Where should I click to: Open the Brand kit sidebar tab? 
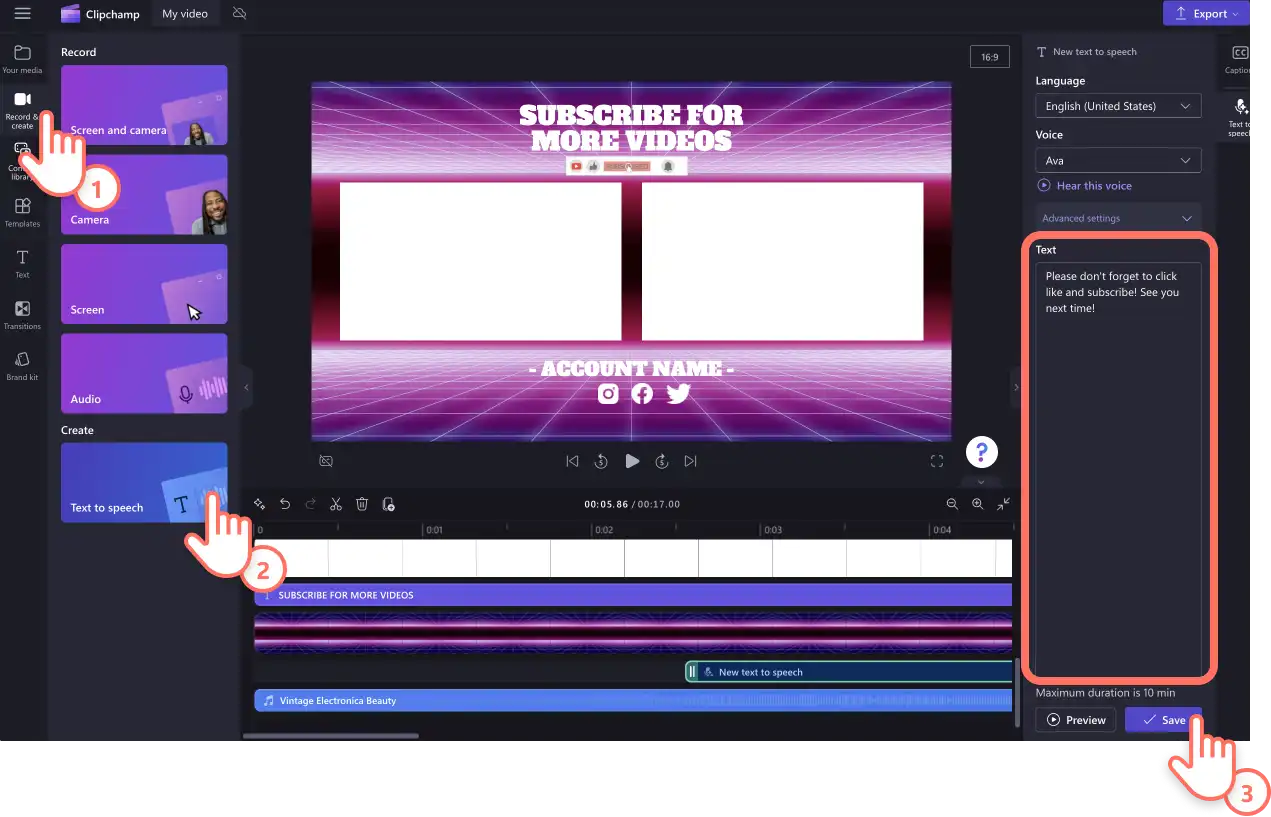[x=22, y=366]
